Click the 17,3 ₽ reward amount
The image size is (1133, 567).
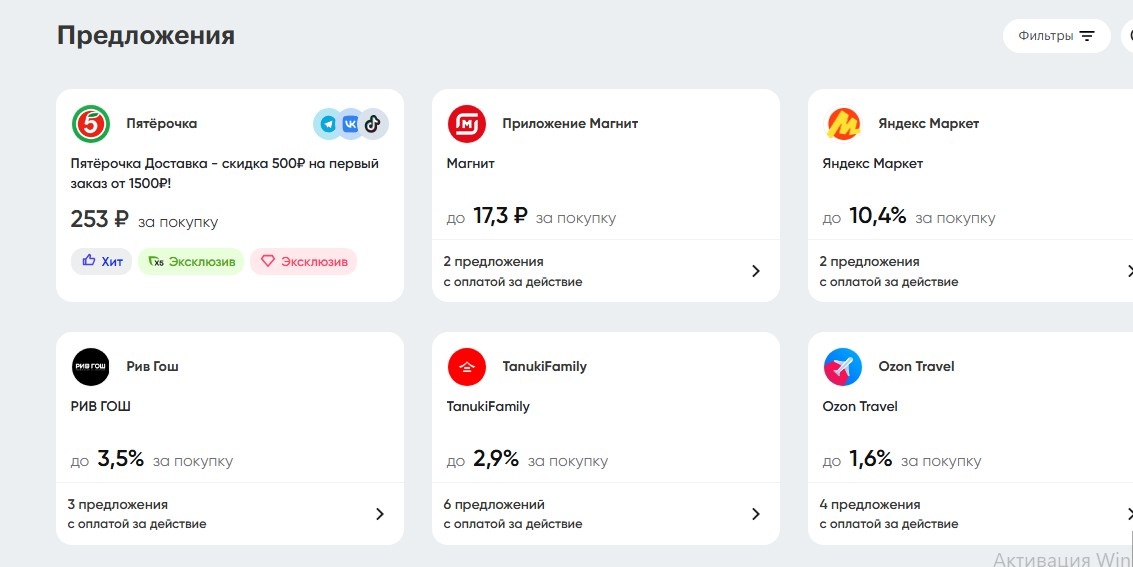[x=500, y=215]
